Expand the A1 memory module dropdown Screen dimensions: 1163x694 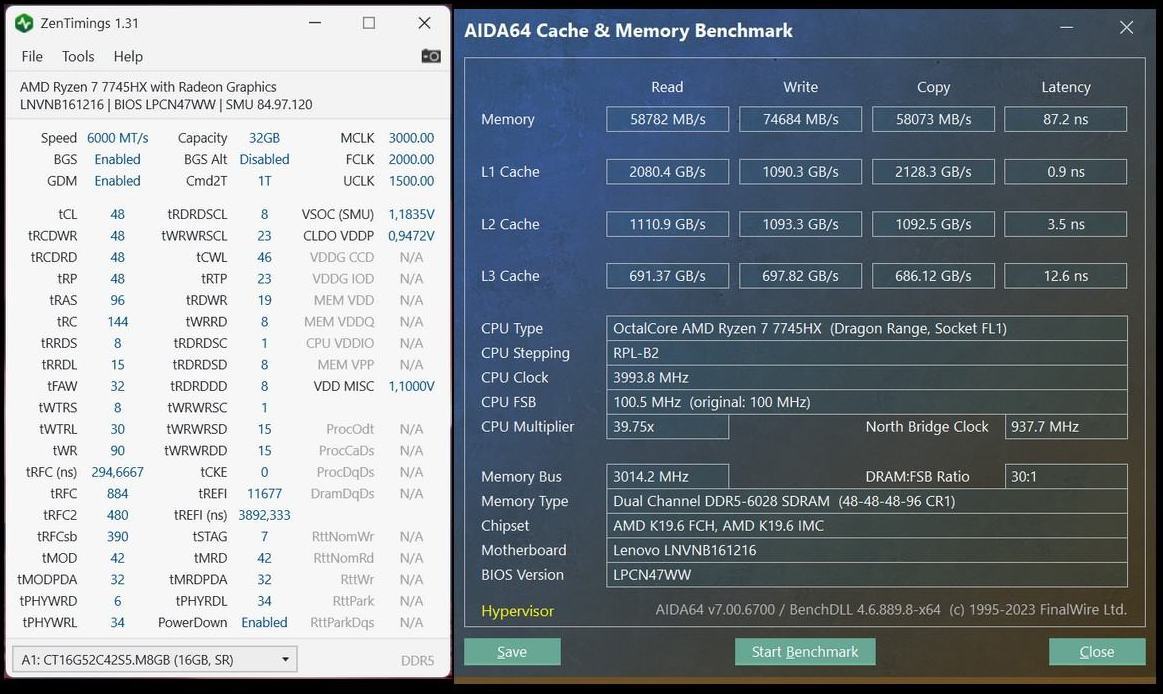pos(154,659)
